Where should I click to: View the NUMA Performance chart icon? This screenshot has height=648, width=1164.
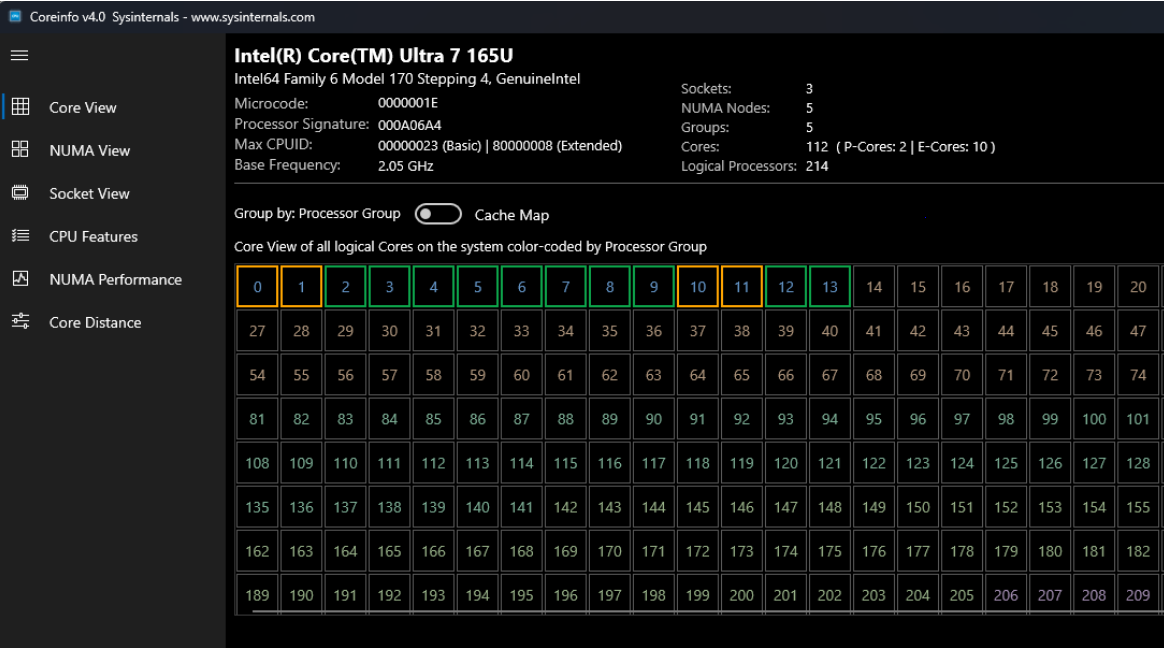tap(20, 279)
